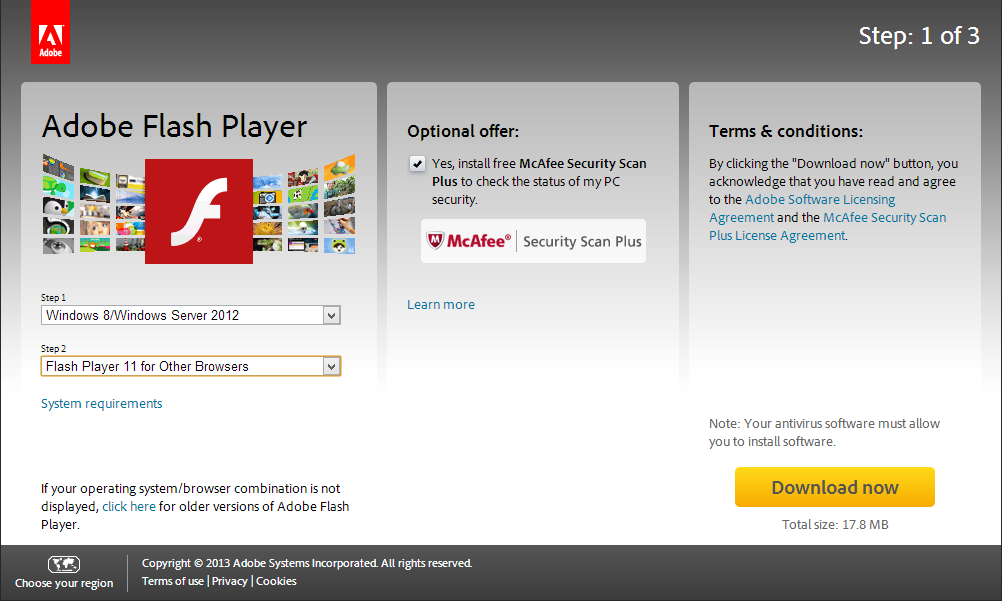Open the System requirements link

(102, 403)
